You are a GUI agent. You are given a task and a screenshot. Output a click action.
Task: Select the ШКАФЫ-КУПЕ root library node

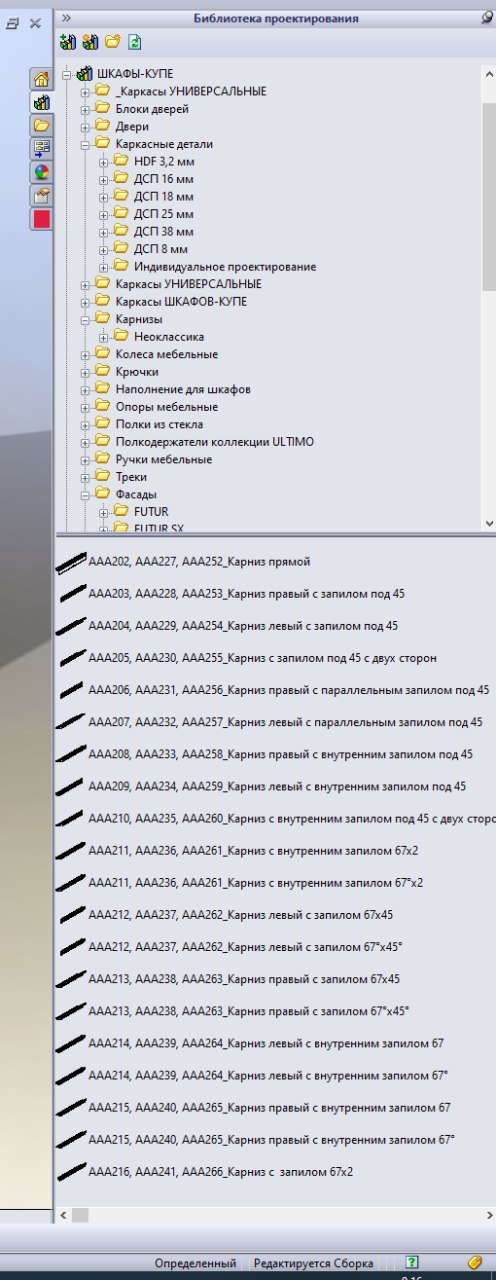tap(136, 74)
